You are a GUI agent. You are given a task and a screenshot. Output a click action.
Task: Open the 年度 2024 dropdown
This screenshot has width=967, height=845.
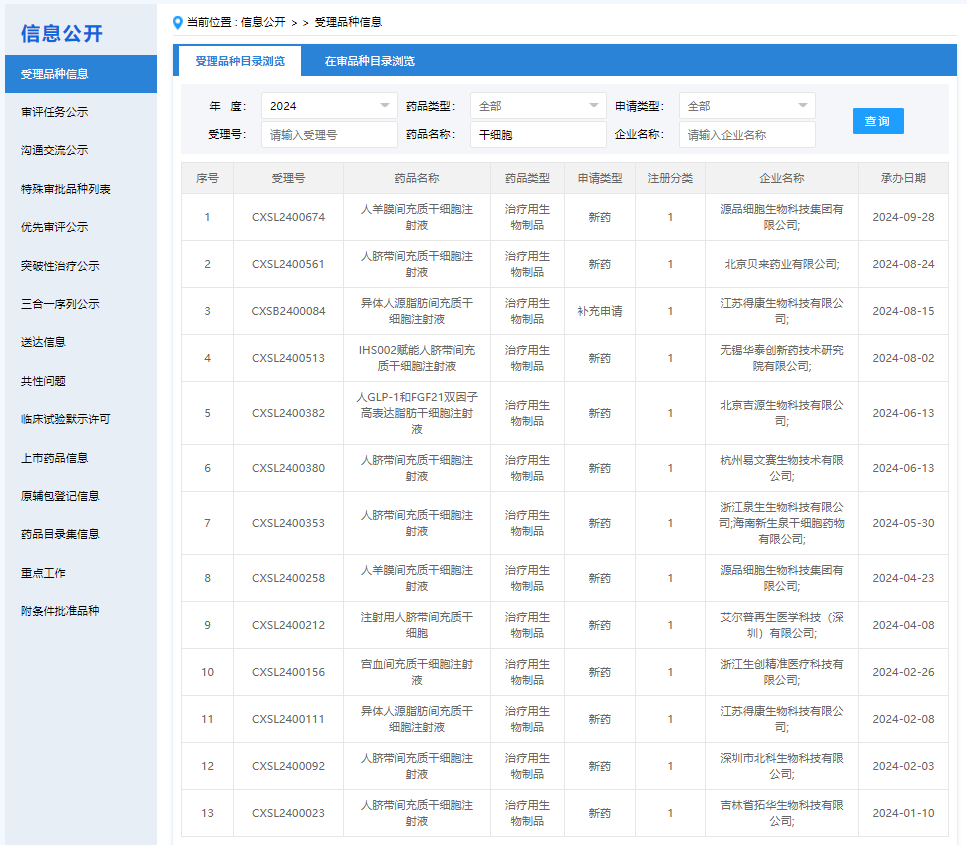(329, 106)
